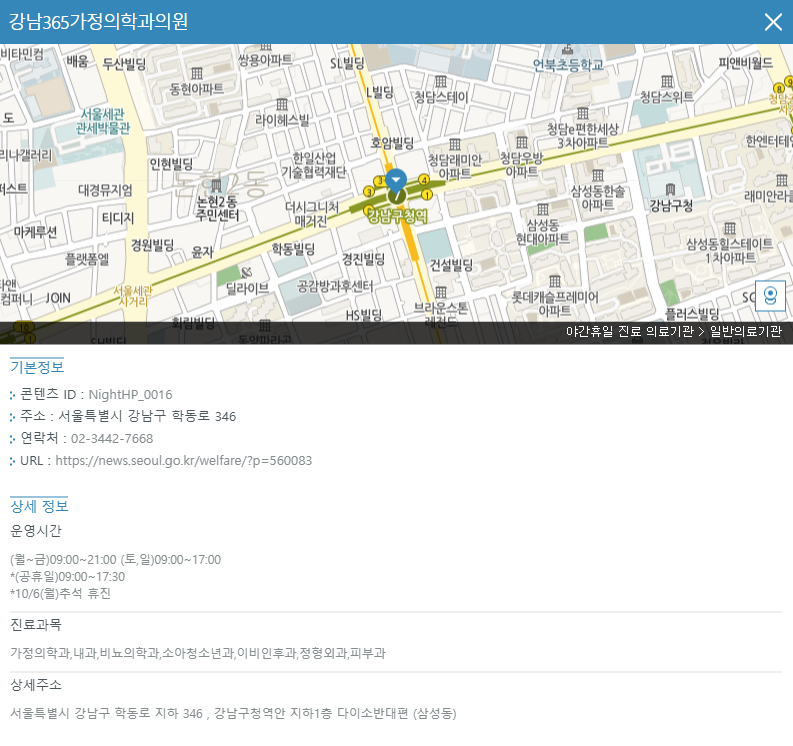
Task: Click the 삼성동힐스테이트 1차아파트 icon
Action: (730, 229)
